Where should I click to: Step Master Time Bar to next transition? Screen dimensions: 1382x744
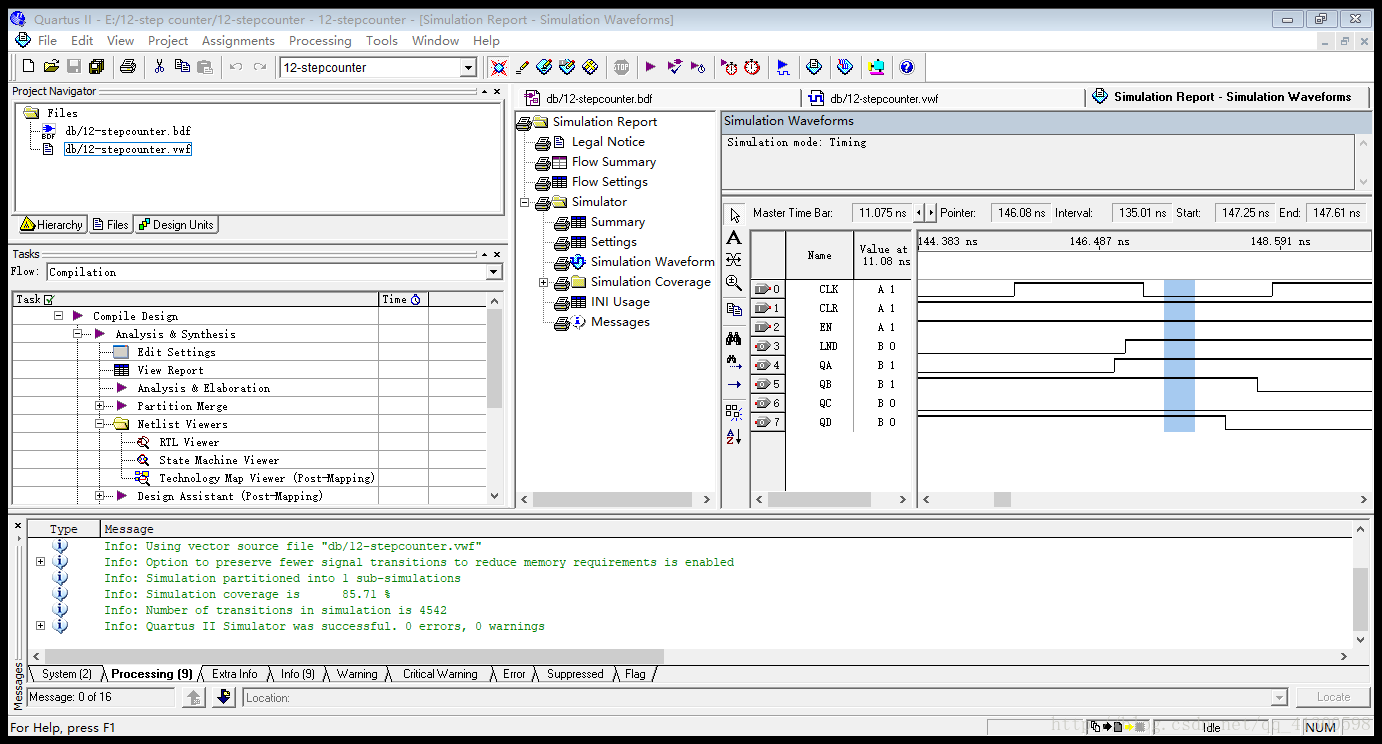[x=931, y=213]
